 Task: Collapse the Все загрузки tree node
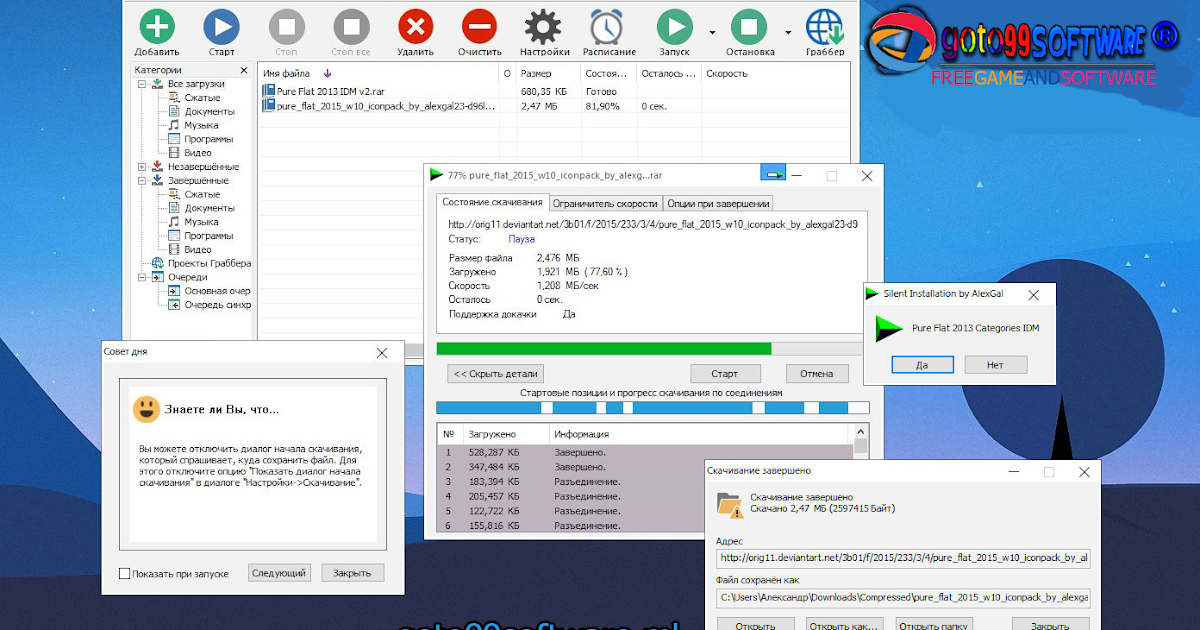tap(142, 85)
